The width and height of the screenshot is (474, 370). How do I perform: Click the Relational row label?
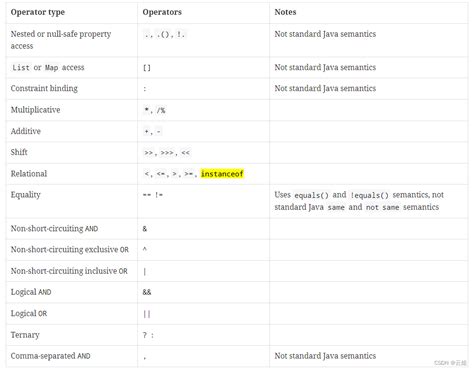(x=29, y=174)
